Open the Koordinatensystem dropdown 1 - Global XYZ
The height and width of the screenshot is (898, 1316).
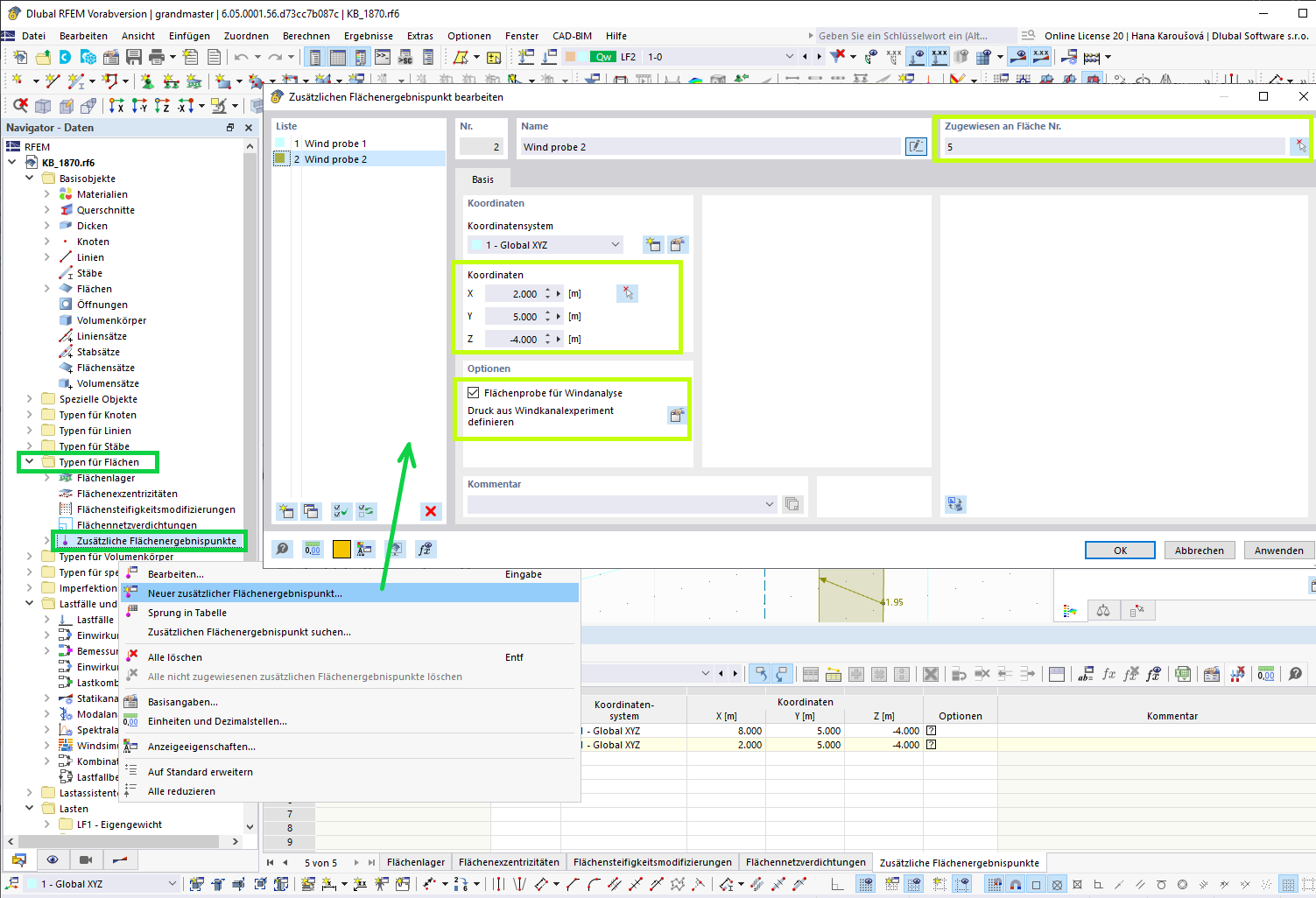545,245
